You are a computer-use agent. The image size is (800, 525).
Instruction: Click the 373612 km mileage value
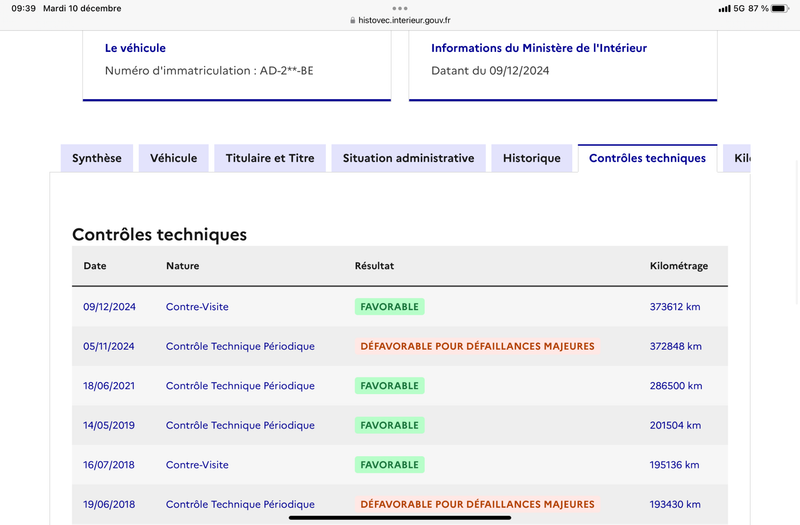pyautogui.click(x=675, y=307)
